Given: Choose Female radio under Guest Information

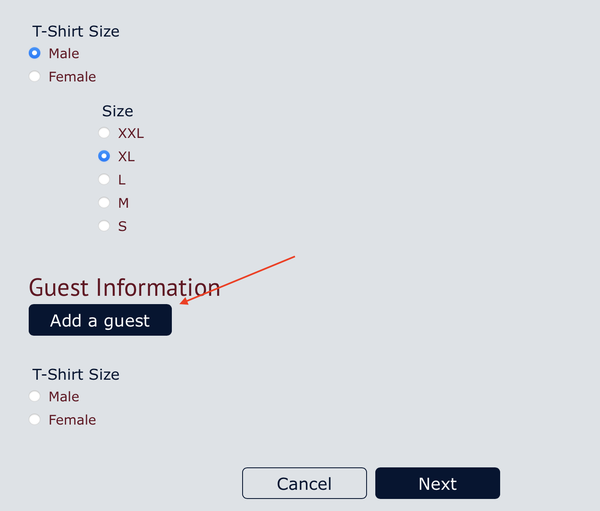Looking at the screenshot, I should [35, 420].
